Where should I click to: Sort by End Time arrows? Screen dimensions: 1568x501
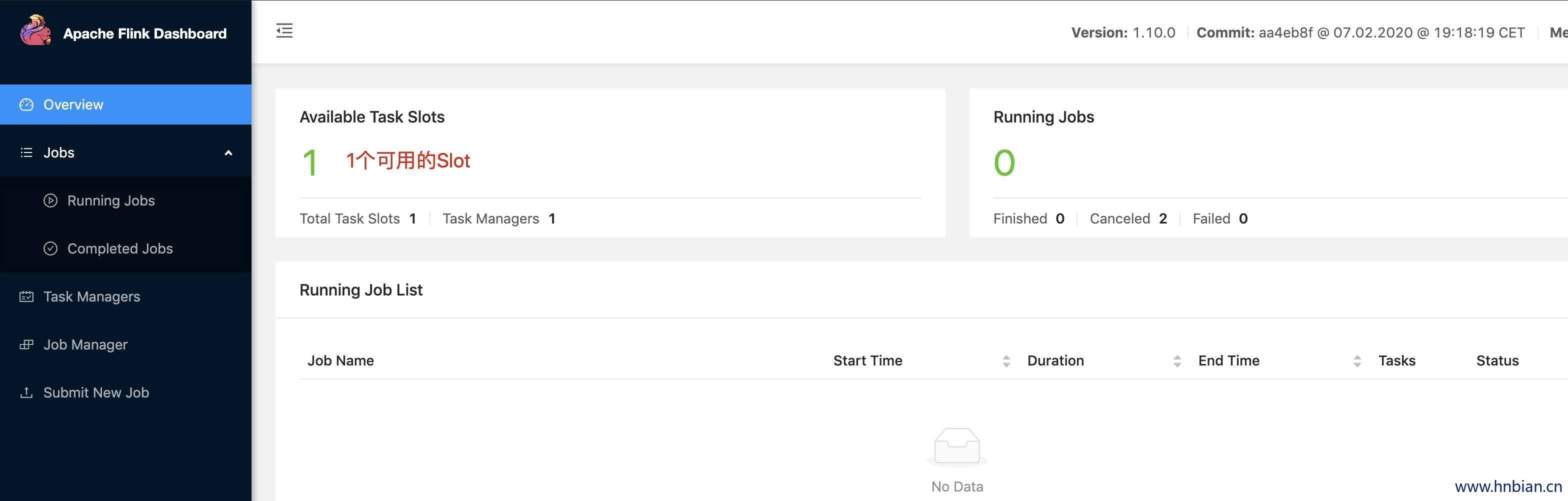coord(1357,361)
